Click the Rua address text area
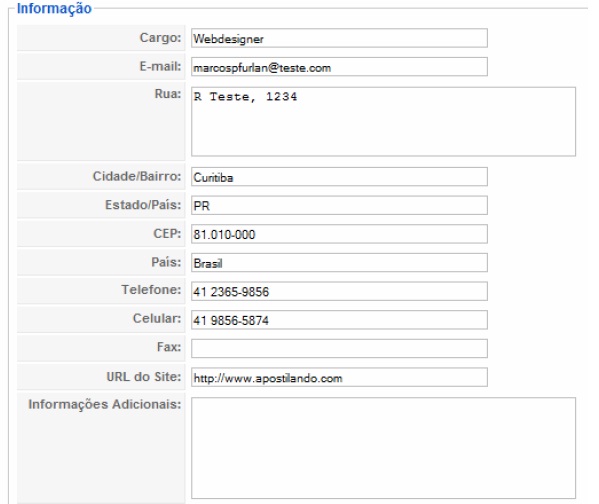This screenshot has height=504, width=599. pyautogui.click(x=383, y=122)
